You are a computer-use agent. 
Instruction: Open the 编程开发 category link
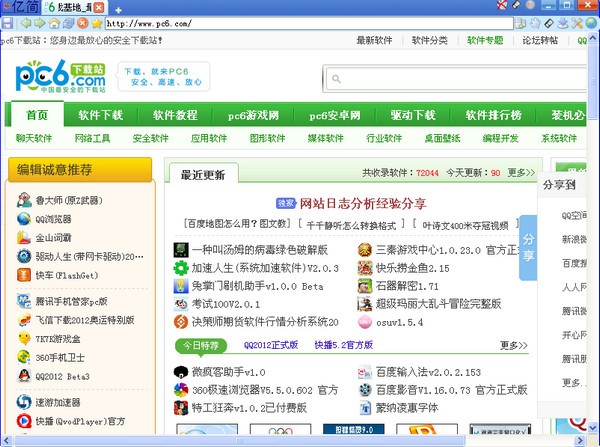[x=501, y=138]
